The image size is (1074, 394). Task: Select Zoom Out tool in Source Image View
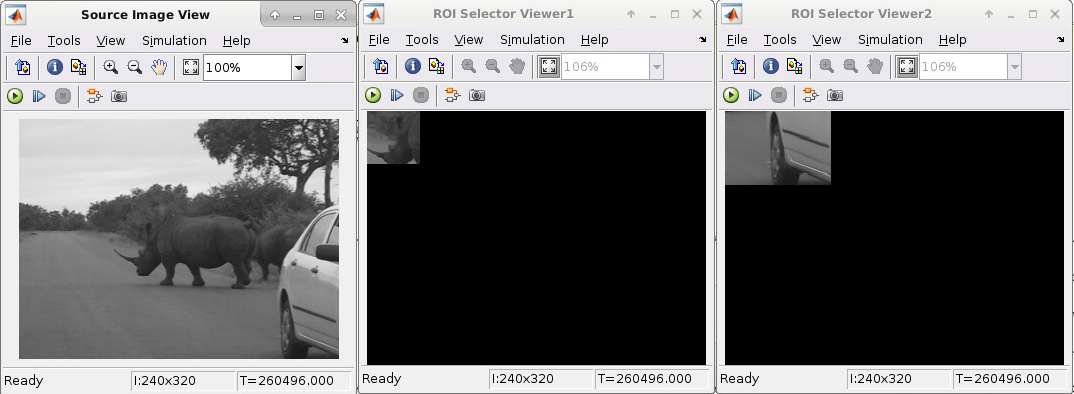point(135,67)
